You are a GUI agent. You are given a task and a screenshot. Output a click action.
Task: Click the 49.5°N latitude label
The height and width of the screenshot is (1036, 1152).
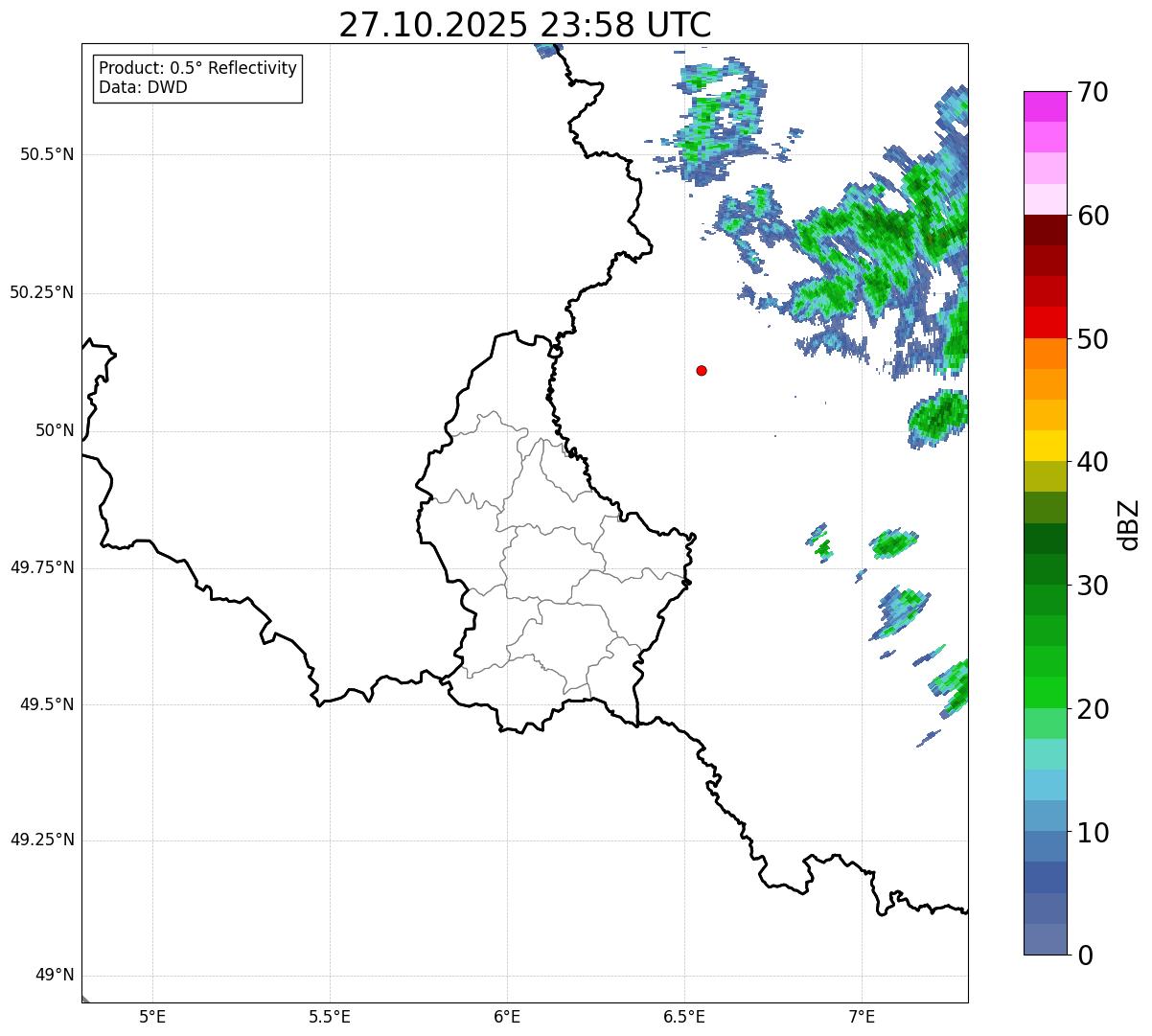pos(47,704)
